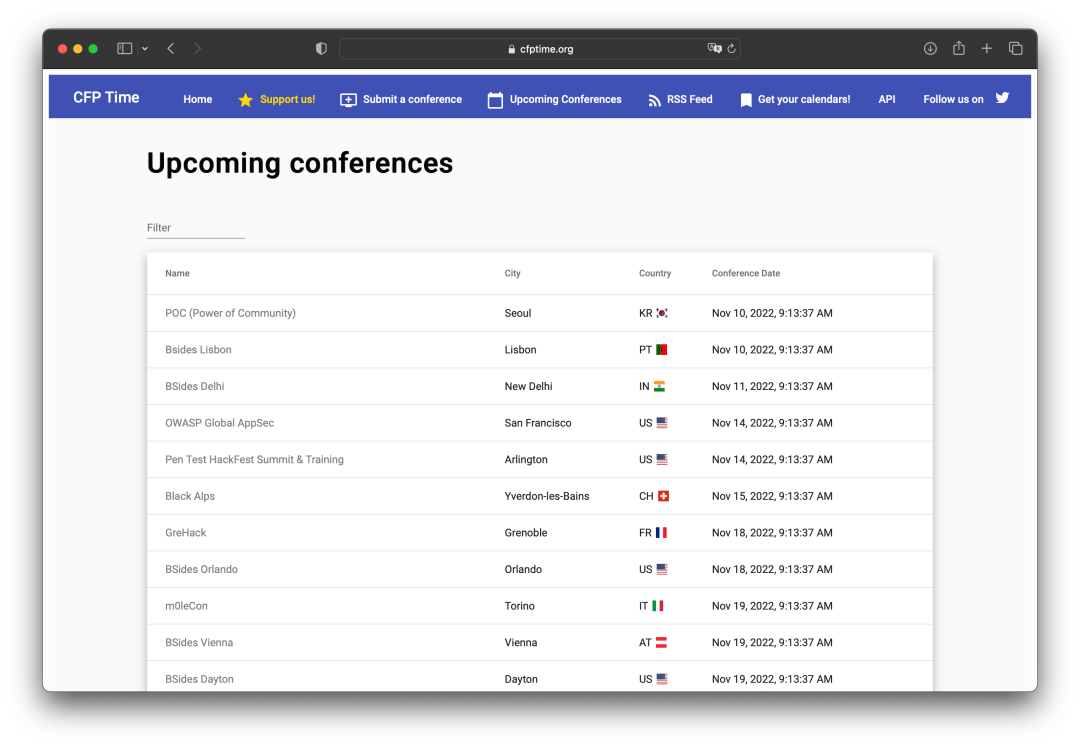Click the CFP Time logo
This screenshot has height=748, width=1080.
106,98
